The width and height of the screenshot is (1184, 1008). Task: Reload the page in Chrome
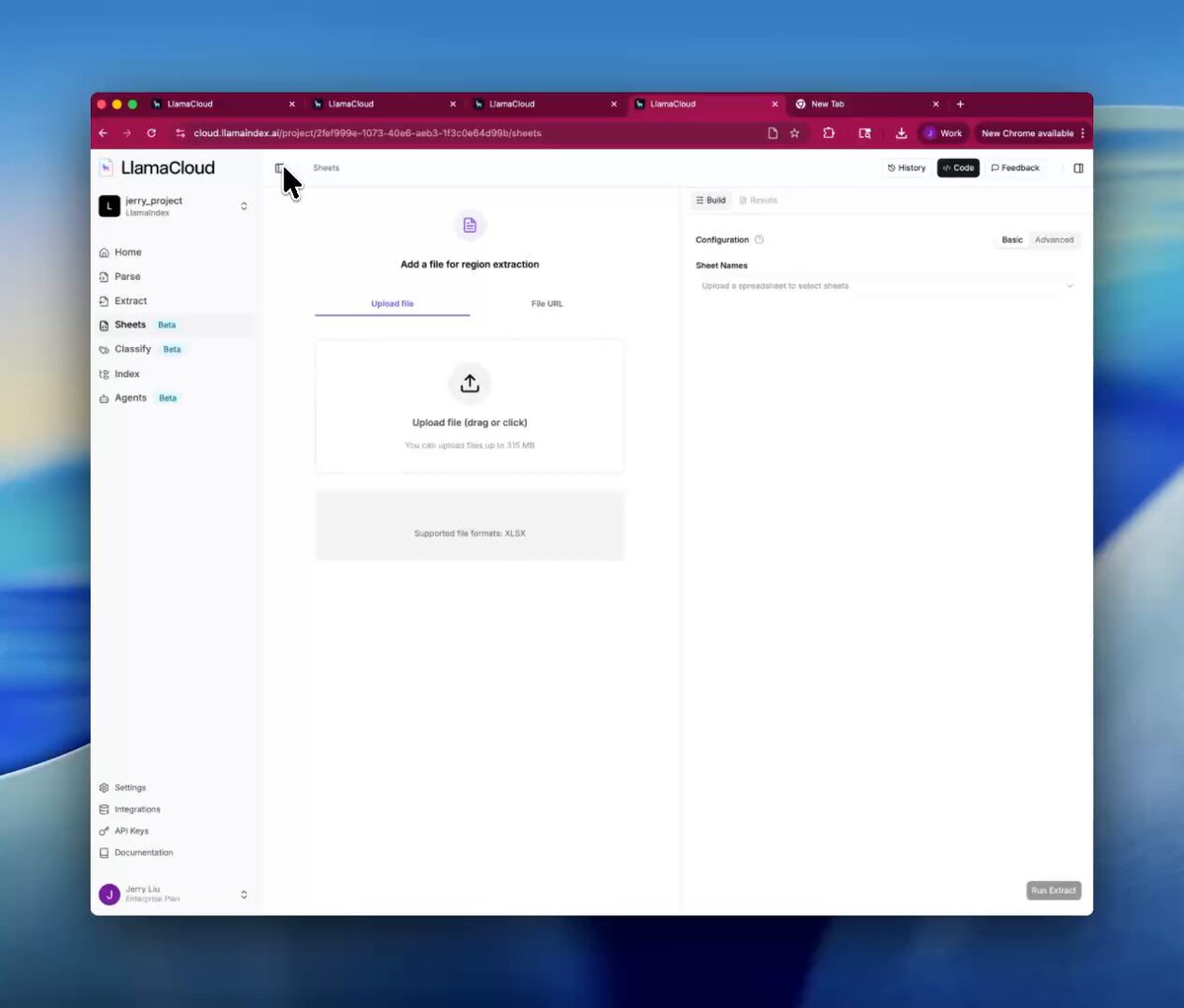(x=151, y=133)
